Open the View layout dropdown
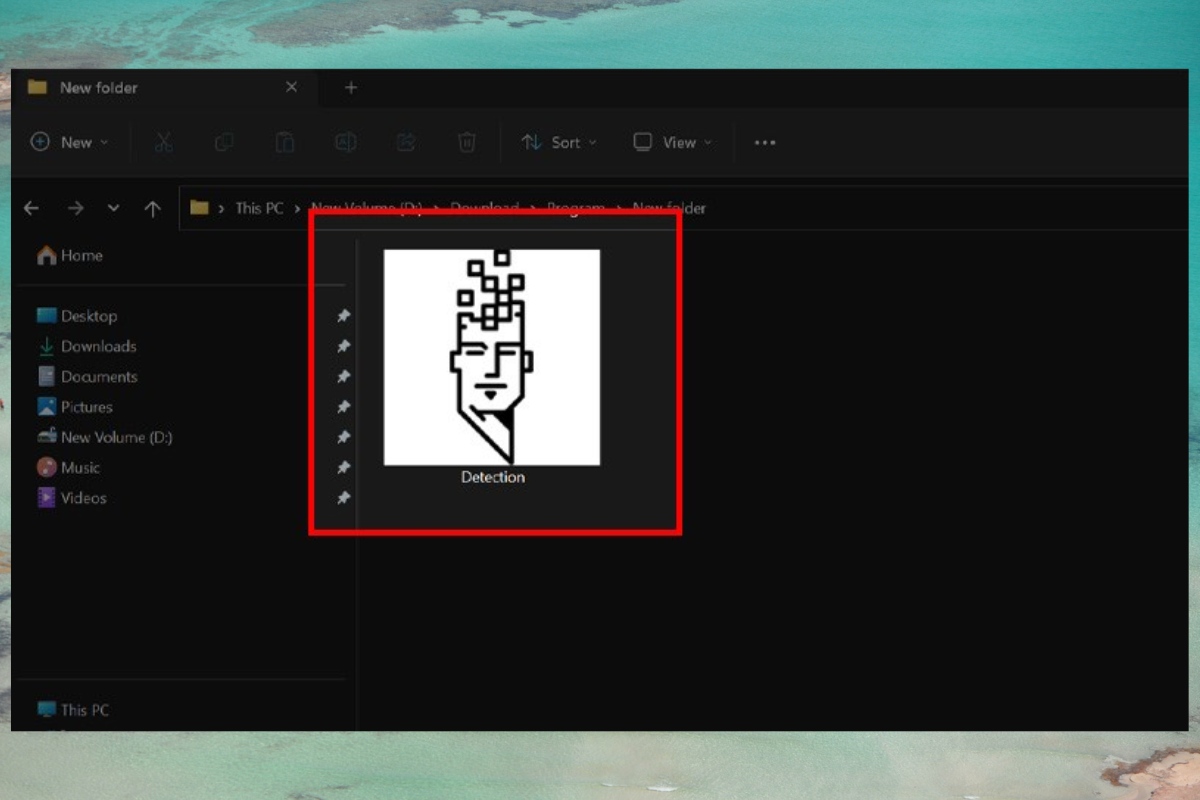This screenshot has width=1200, height=800. coord(673,143)
